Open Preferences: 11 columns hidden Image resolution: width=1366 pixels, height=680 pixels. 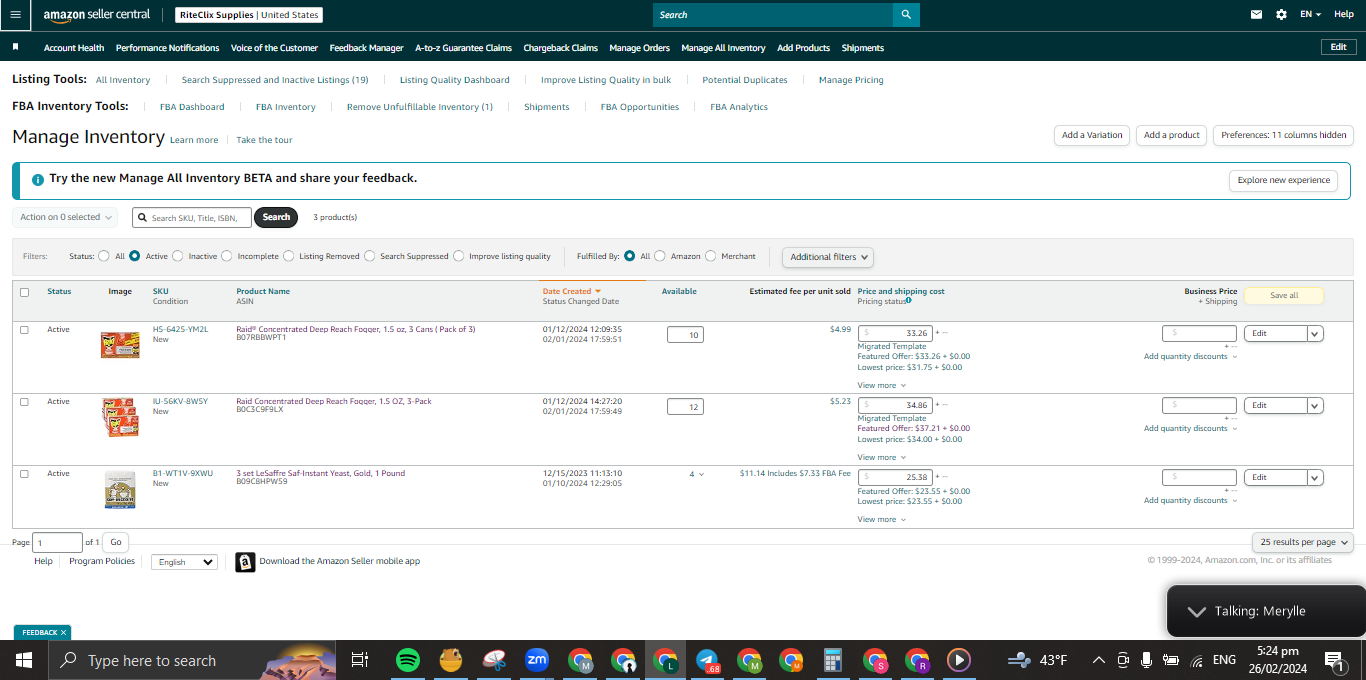pos(1283,135)
